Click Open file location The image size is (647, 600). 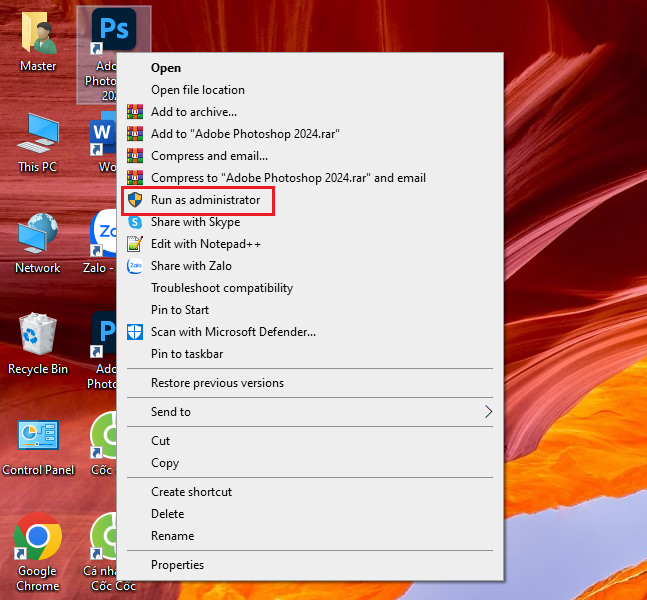[197, 90]
